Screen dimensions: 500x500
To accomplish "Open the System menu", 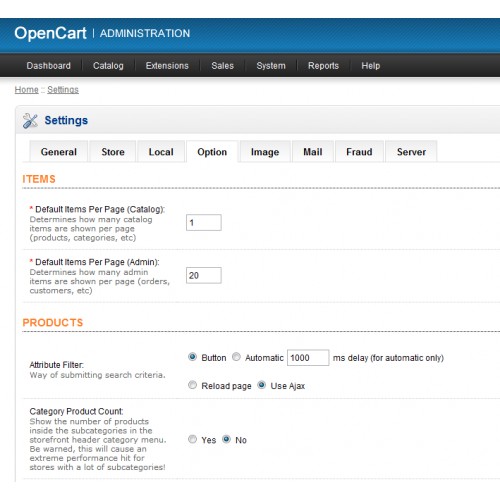I will click(271, 66).
